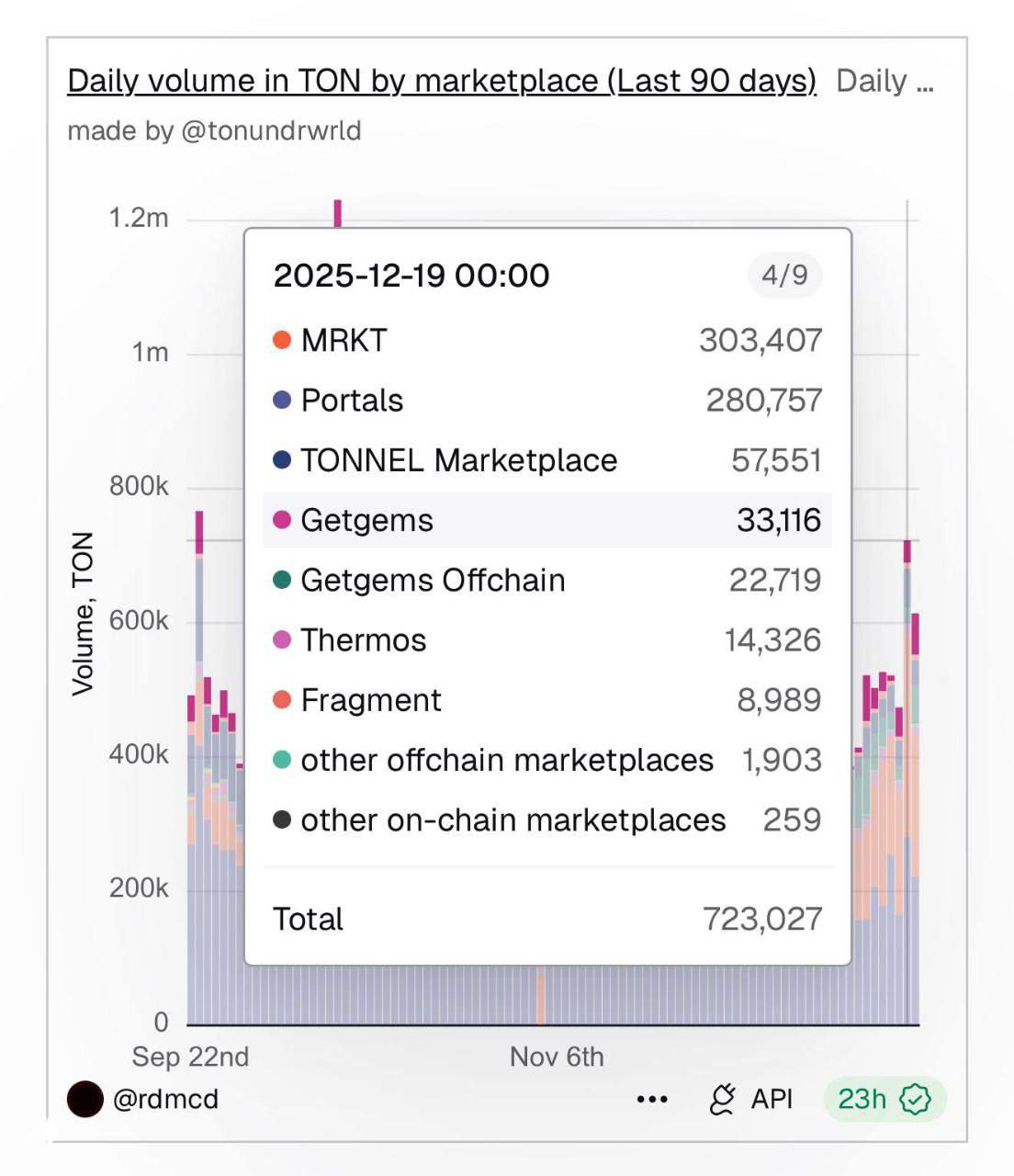Open the ellipsis more options menu
Viewport: 1014px width, 1176px height.
pos(650,1098)
